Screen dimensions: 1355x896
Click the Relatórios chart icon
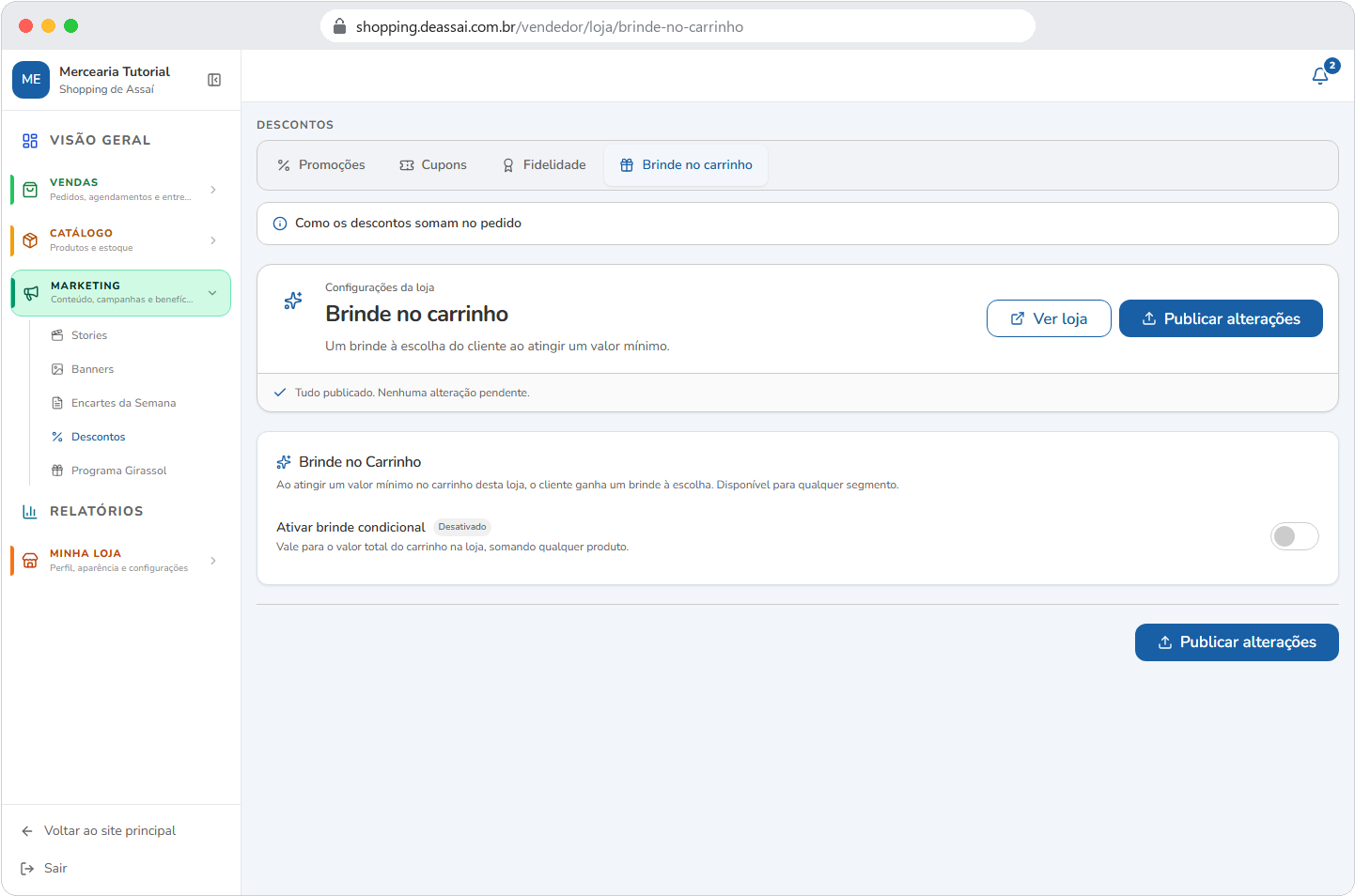coord(30,512)
